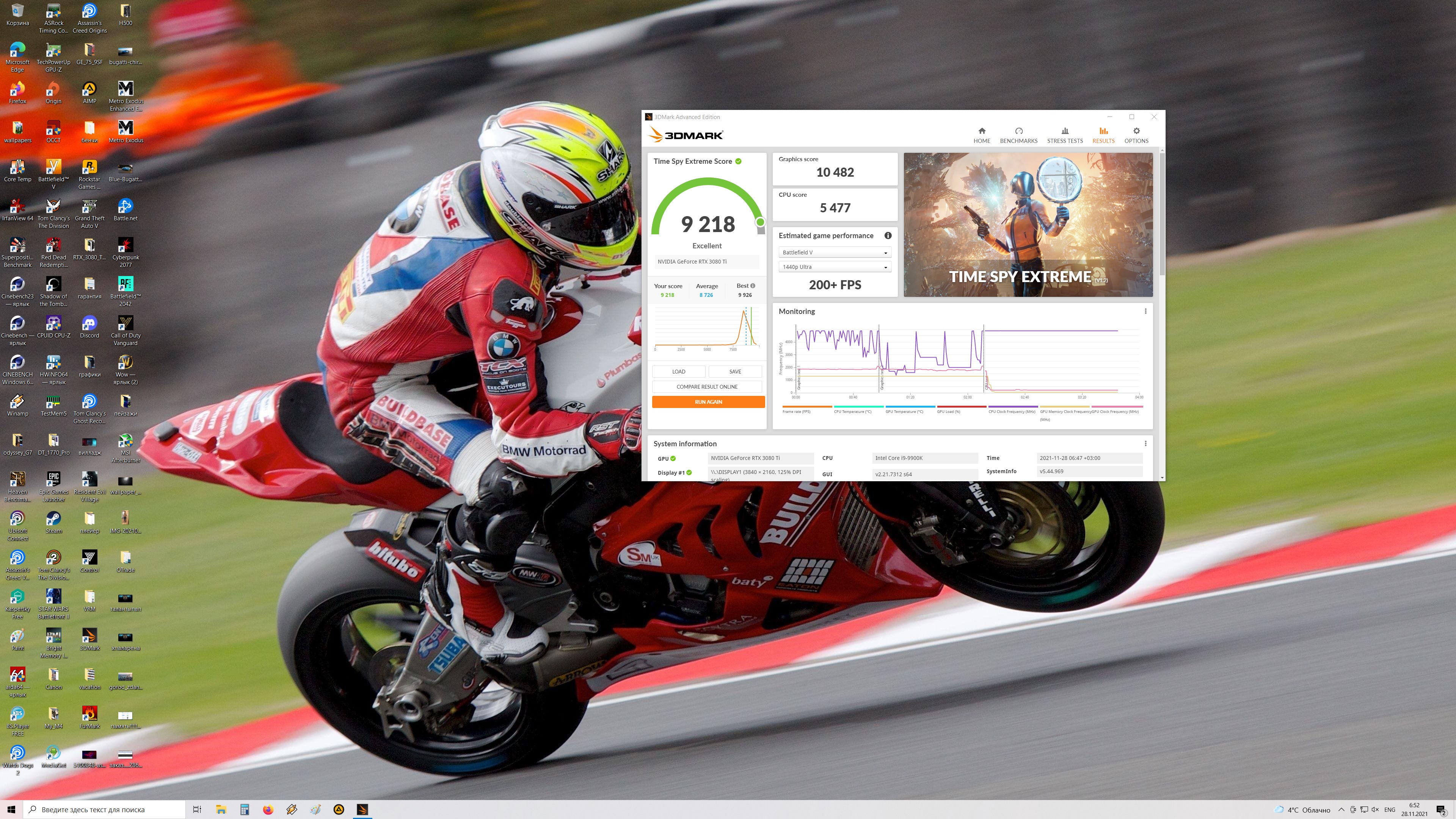Viewport: 1456px width, 819px height.
Task: Click the 3DMark icon in the taskbar
Action: 362,810
